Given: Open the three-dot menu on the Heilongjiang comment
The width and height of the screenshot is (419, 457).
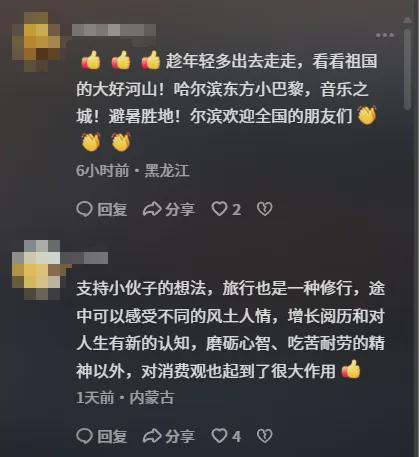Looking at the screenshot, I should (x=385, y=35).
